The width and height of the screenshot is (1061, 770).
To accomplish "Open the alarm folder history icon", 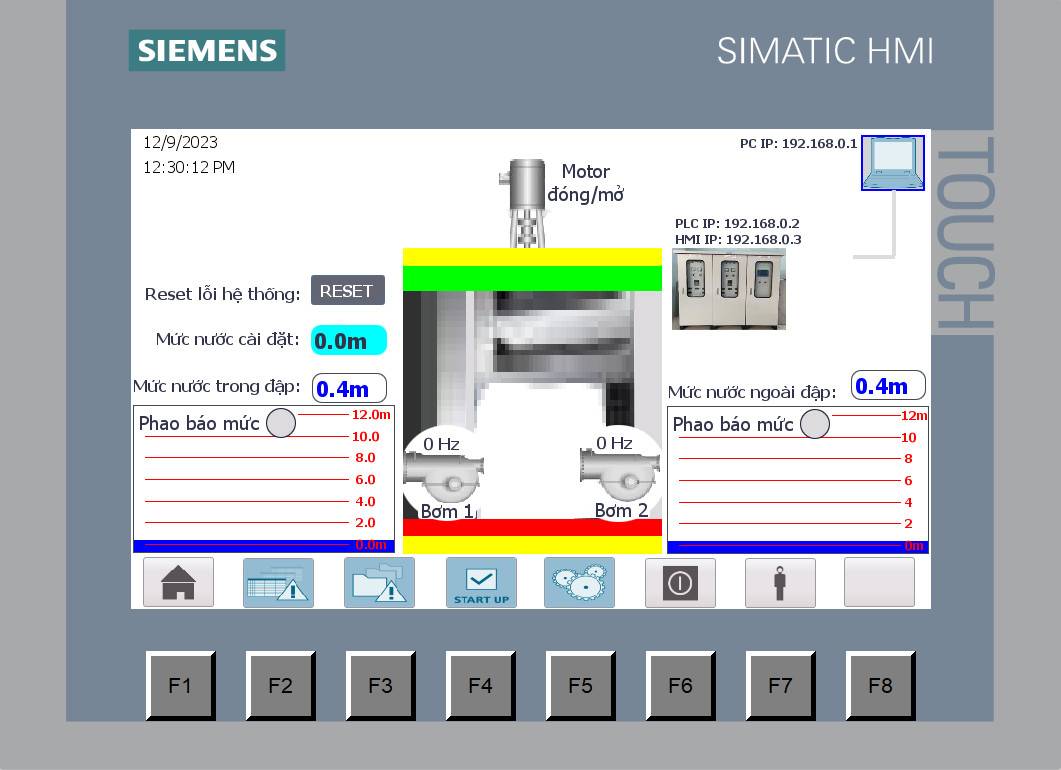I will 379,582.
